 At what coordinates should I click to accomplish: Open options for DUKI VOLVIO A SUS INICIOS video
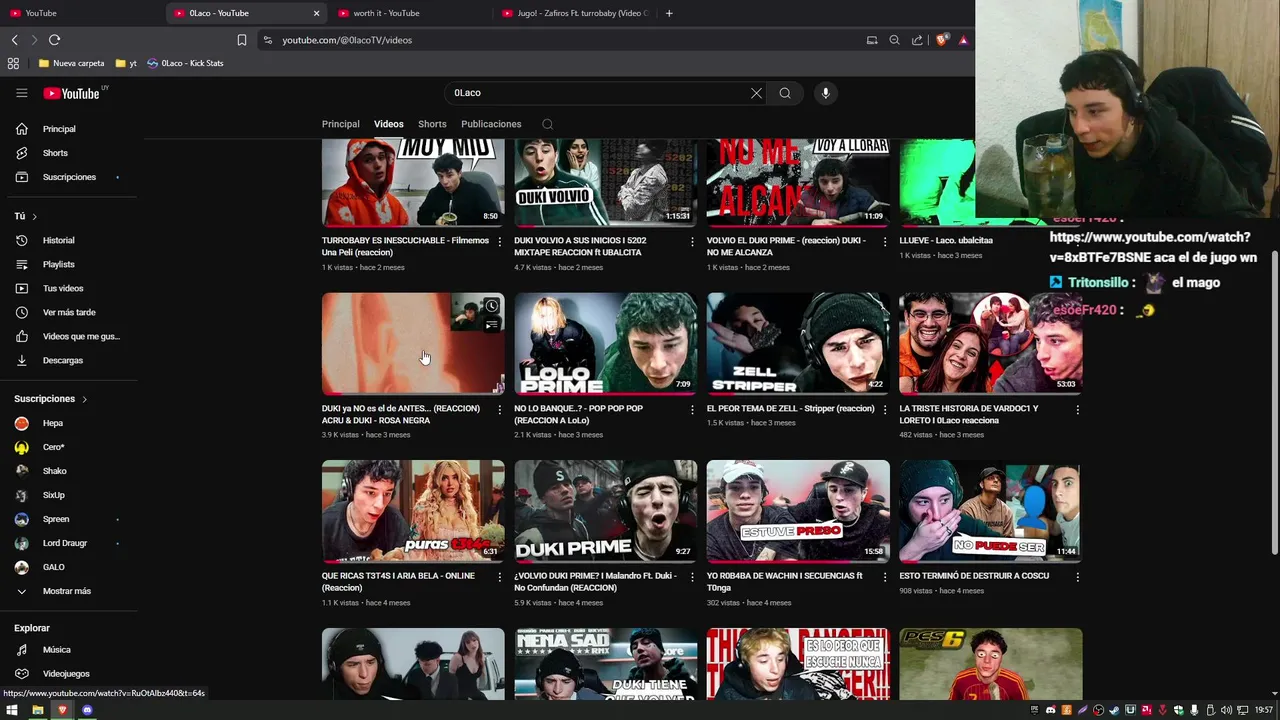[x=692, y=241]
